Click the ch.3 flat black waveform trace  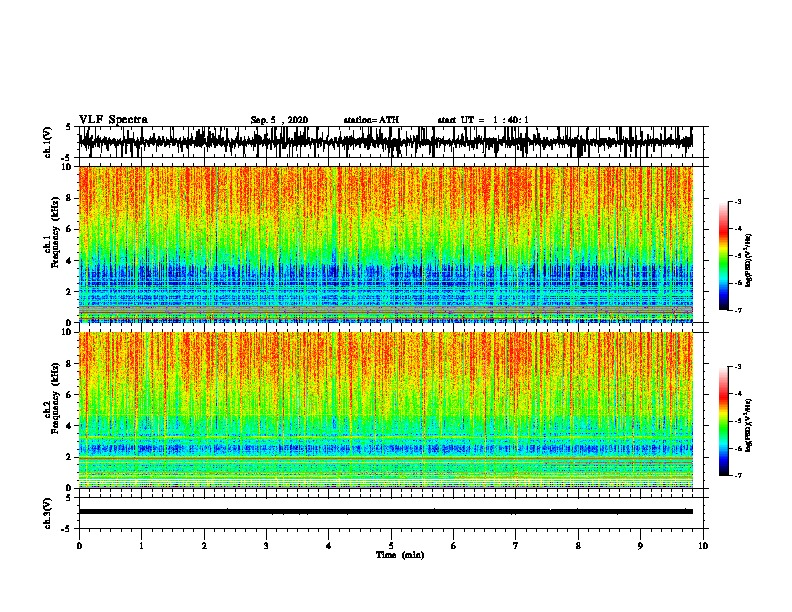[386, 512]
